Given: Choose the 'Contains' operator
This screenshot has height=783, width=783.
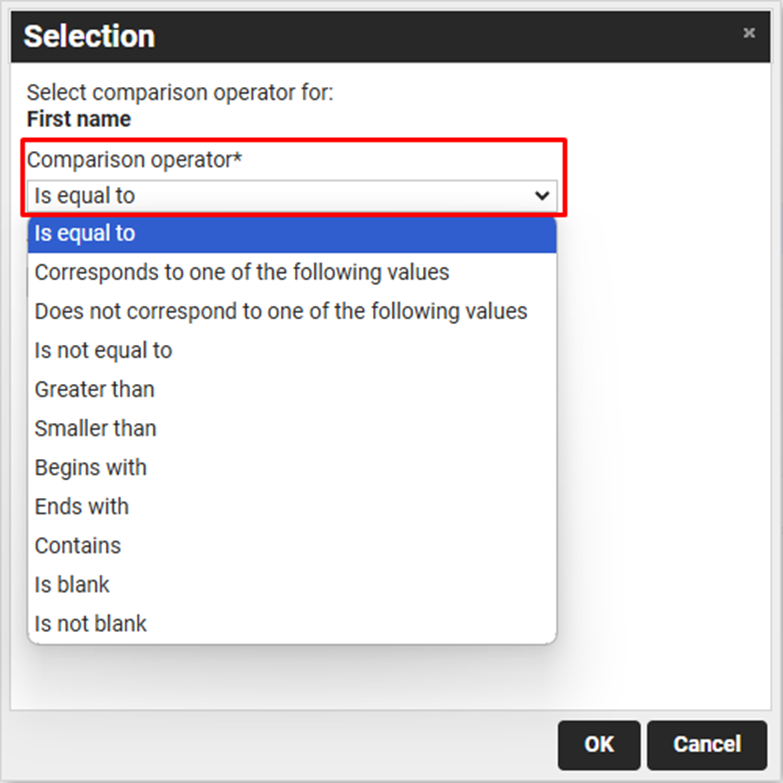Looking at the screenshot, I should click(78, 545).
